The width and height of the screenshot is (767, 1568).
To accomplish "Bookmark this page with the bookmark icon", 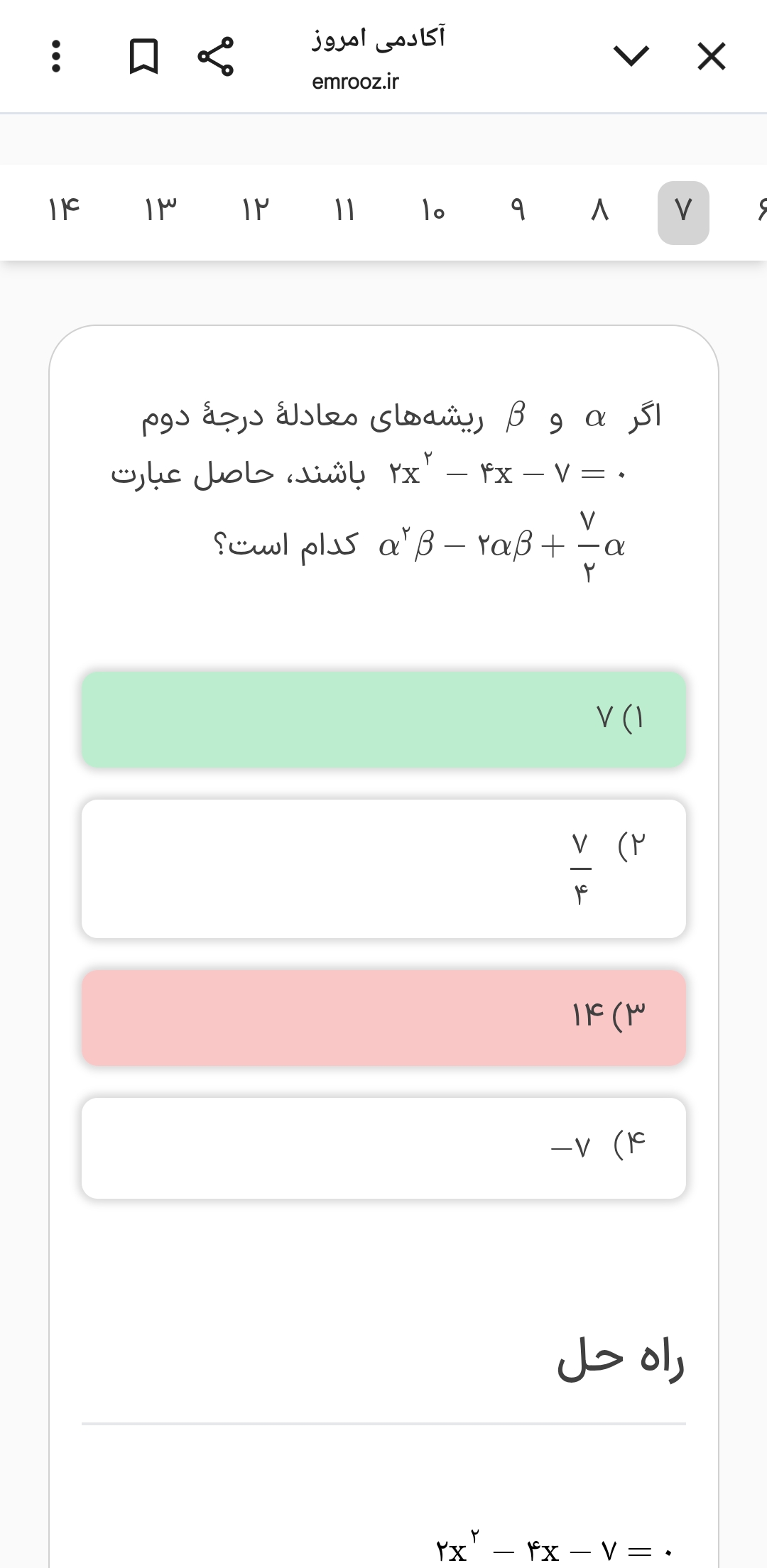I will [x=143, y=56].
